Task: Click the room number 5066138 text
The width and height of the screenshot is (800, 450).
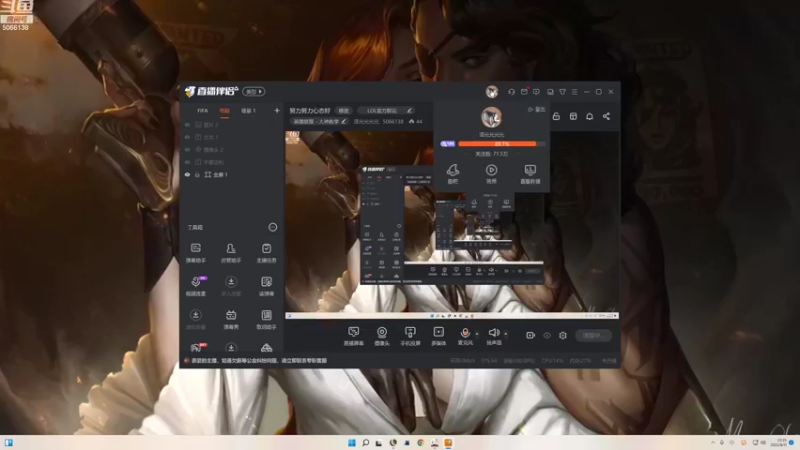Action: pos(393,121)
